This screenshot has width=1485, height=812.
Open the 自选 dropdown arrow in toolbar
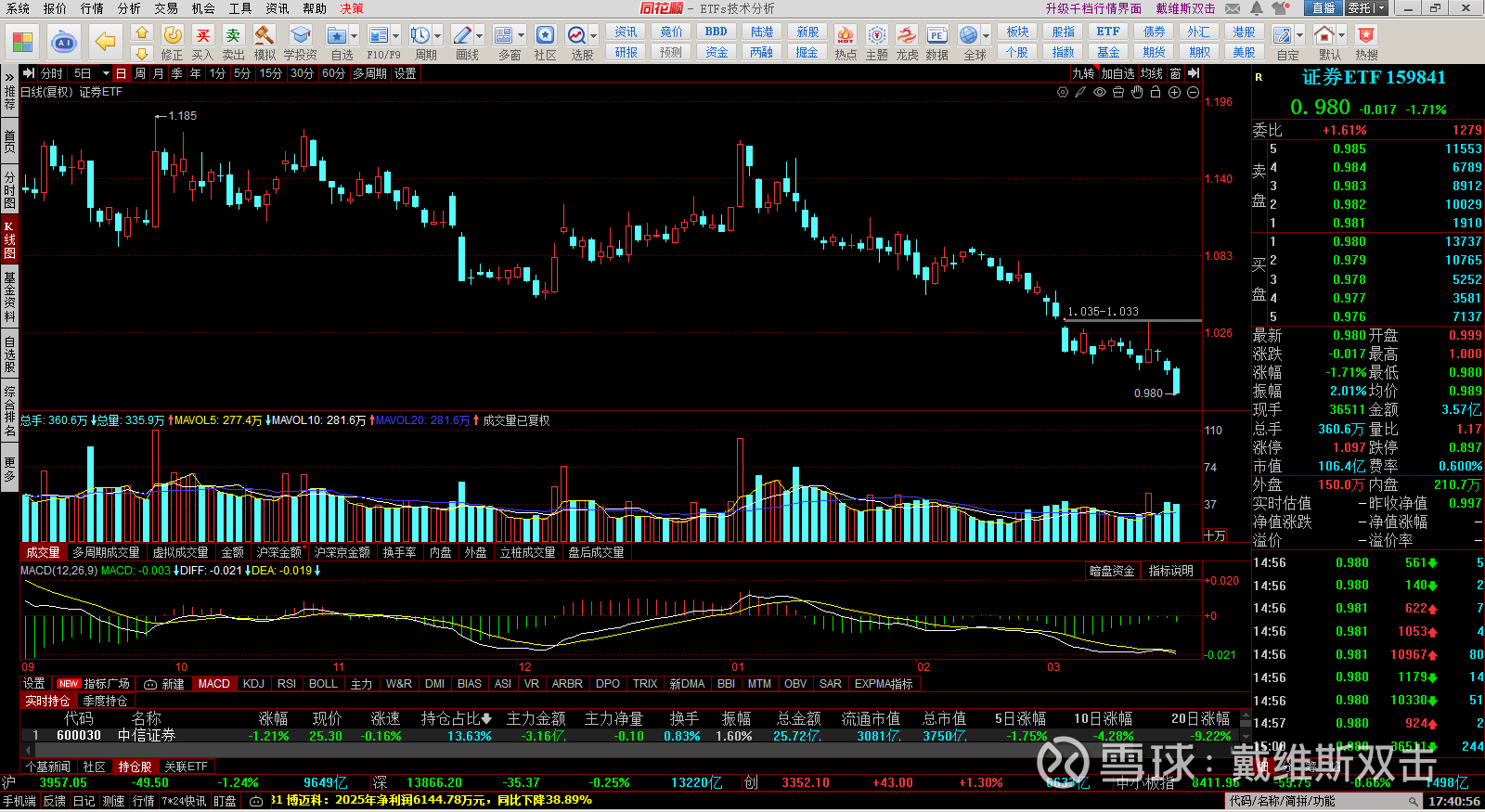(x=353, y=36)
